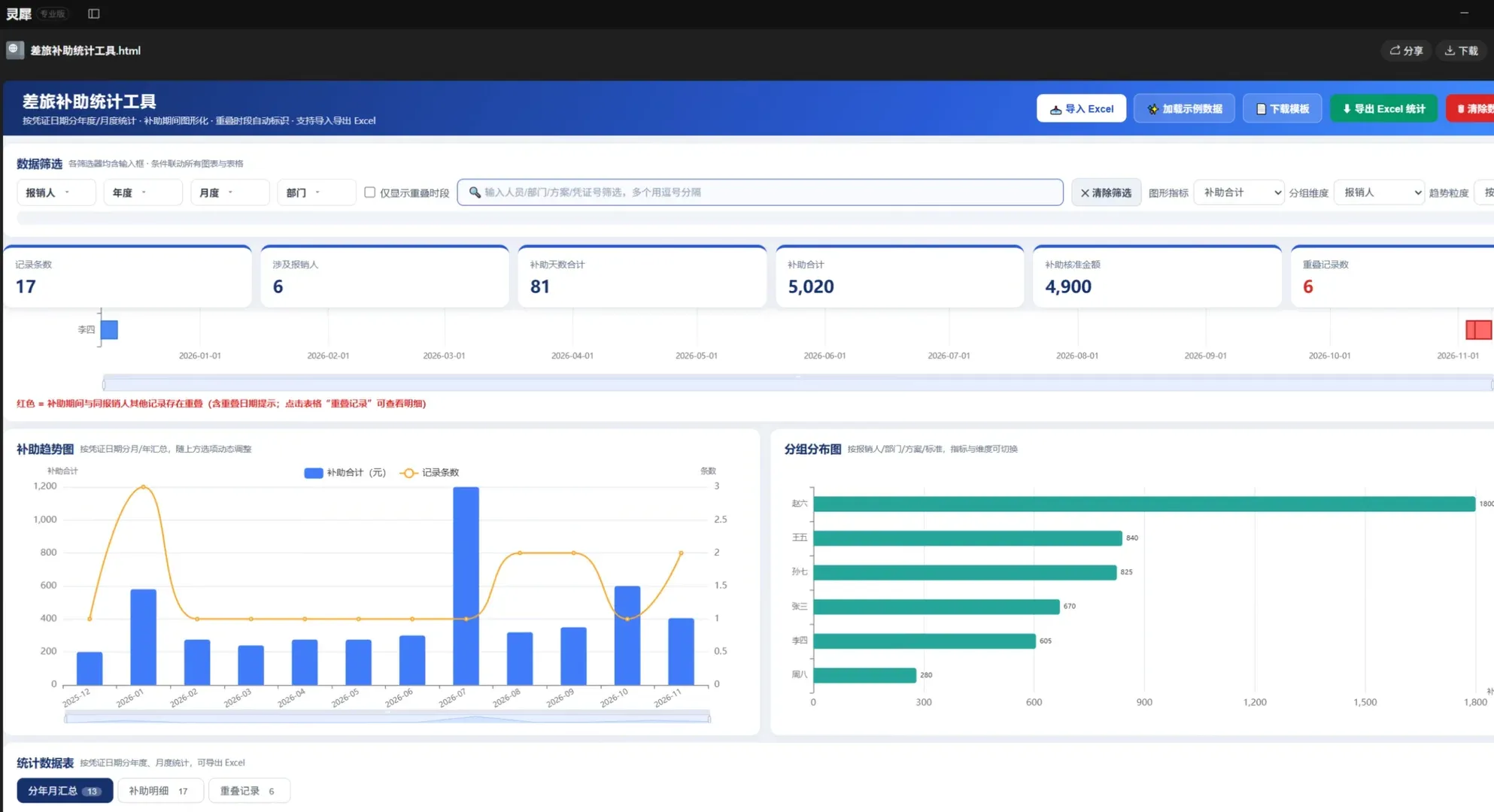Image resolution: width=1494 pixels, height=812 pixels.
Task: Export statistics via 导出 Excel 统计
Action: 1383,108
